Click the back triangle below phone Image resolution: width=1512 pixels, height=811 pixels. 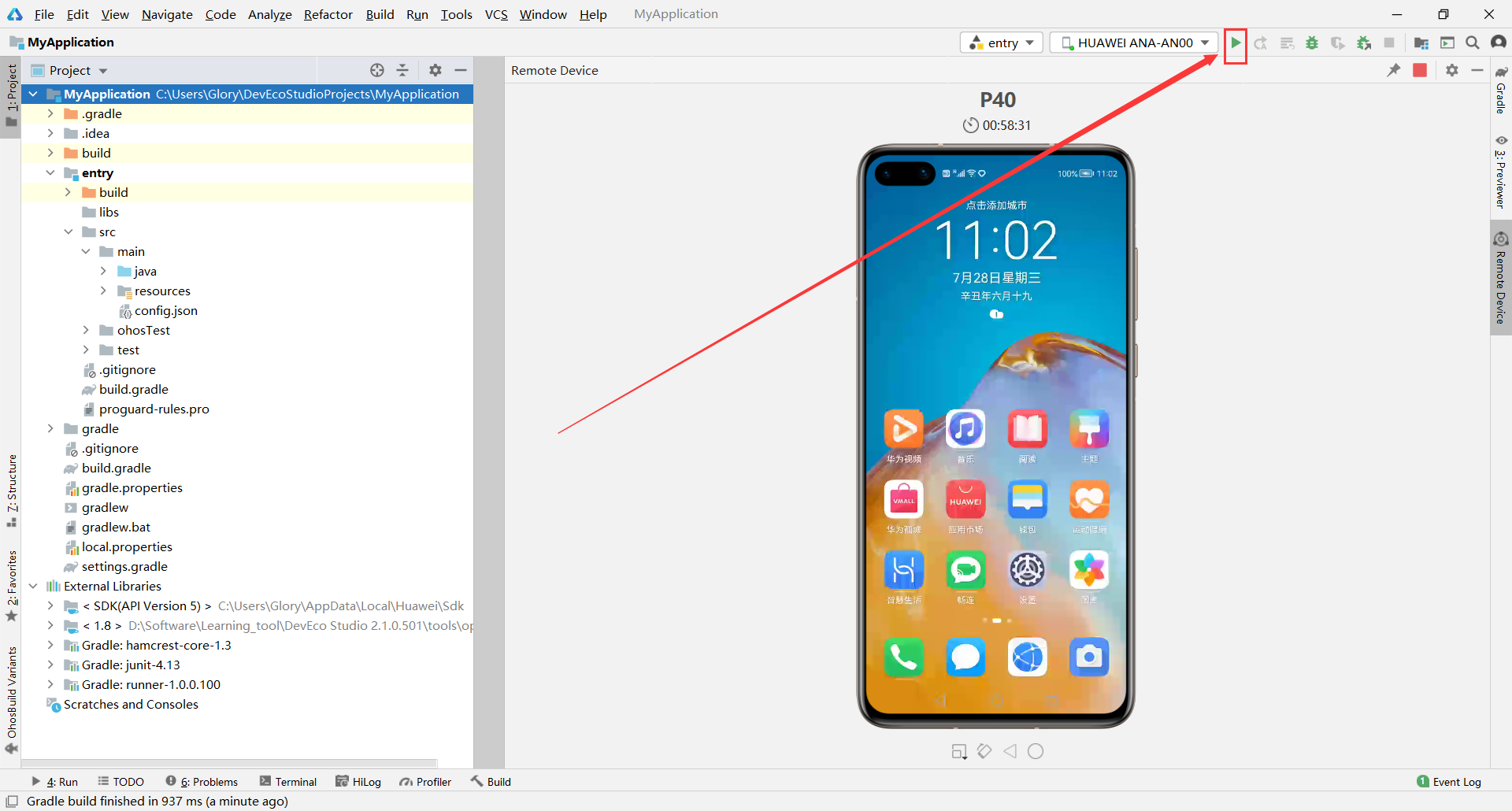(1010, 751)
